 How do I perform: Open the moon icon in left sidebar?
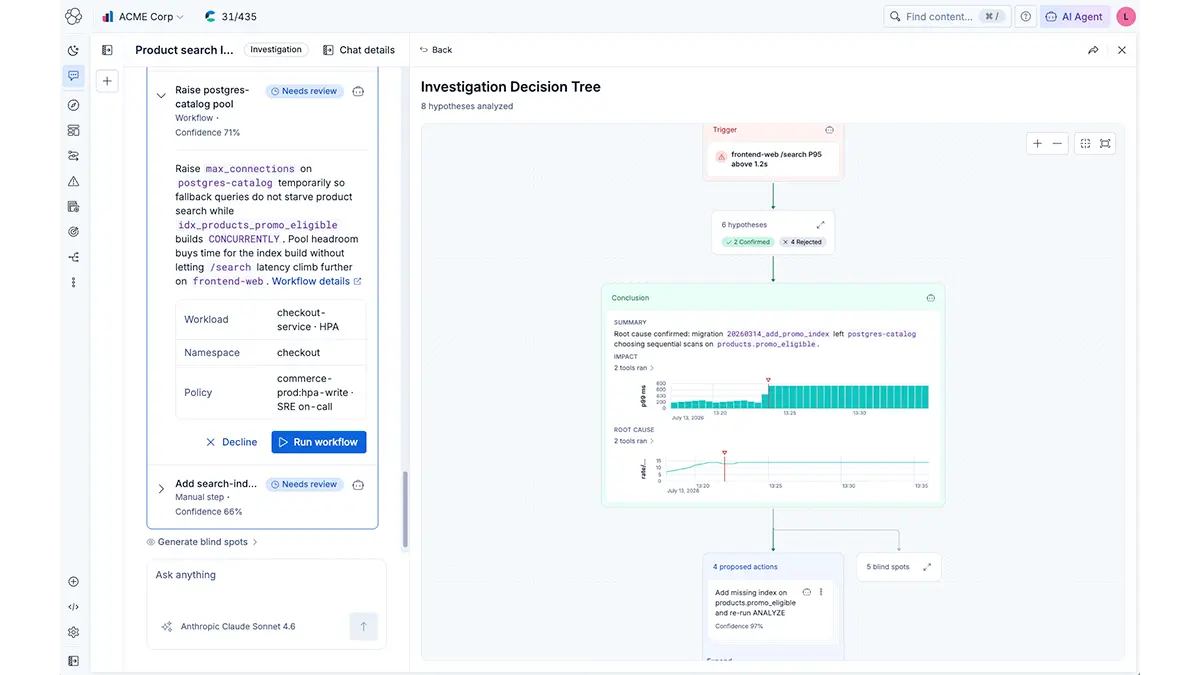click(x=73, y=51)
